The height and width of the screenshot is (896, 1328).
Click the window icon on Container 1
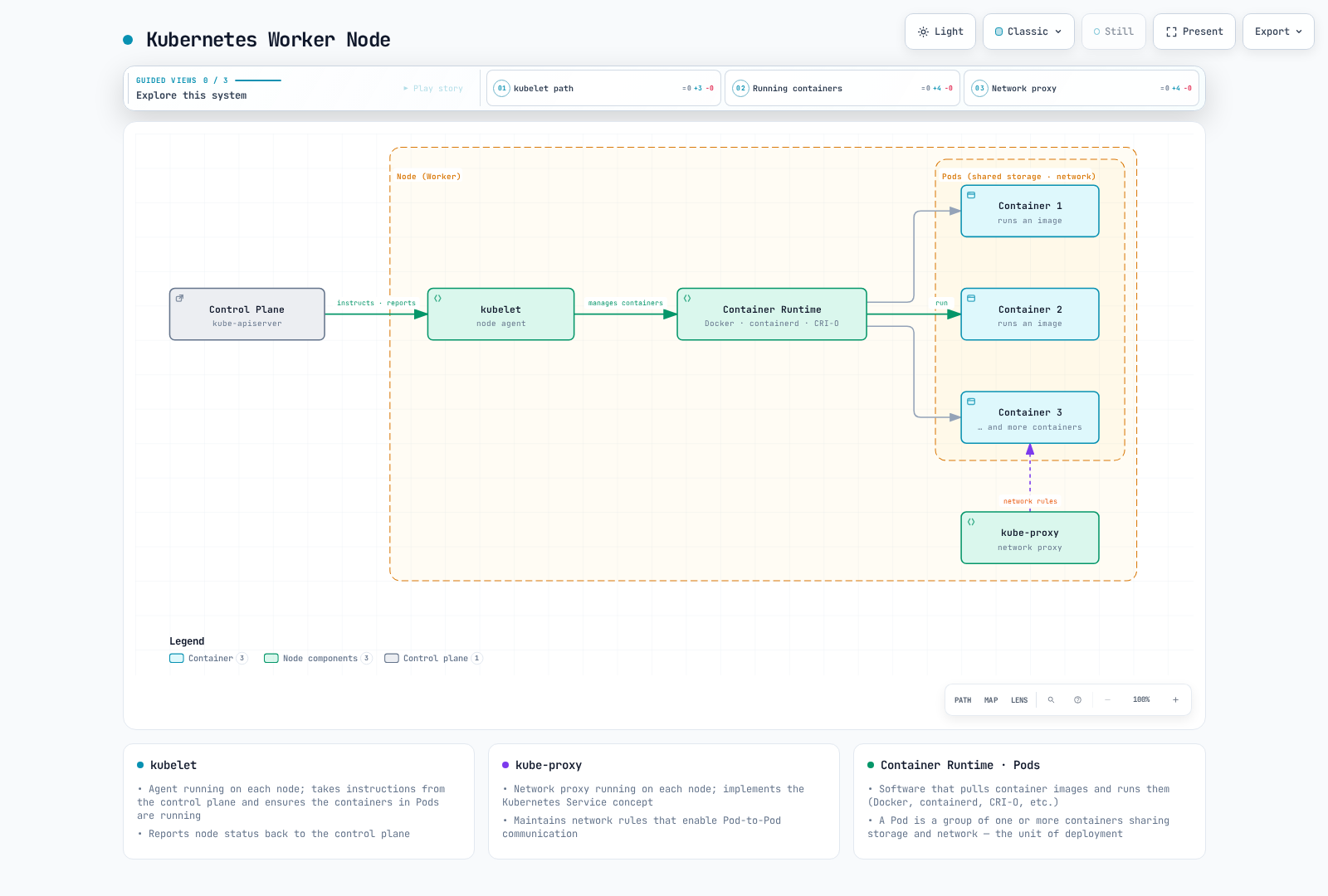971,195
